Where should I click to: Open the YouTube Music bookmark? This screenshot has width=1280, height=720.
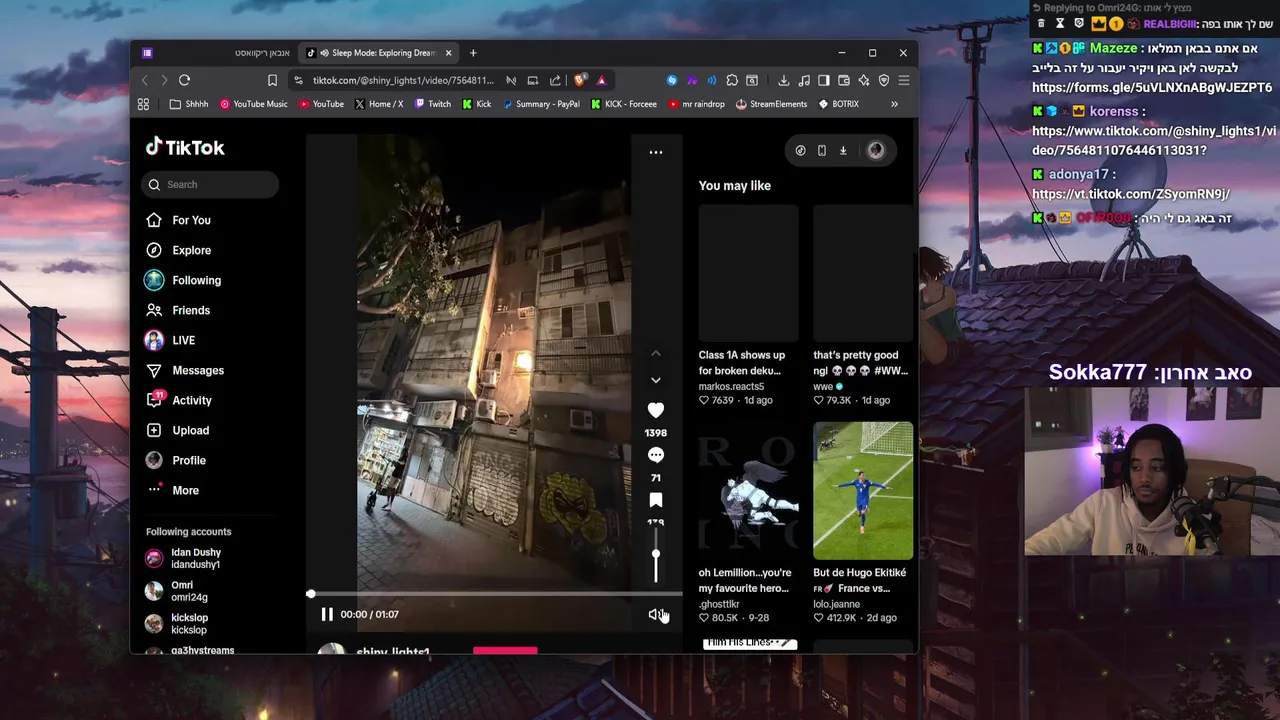click(253, 104)
